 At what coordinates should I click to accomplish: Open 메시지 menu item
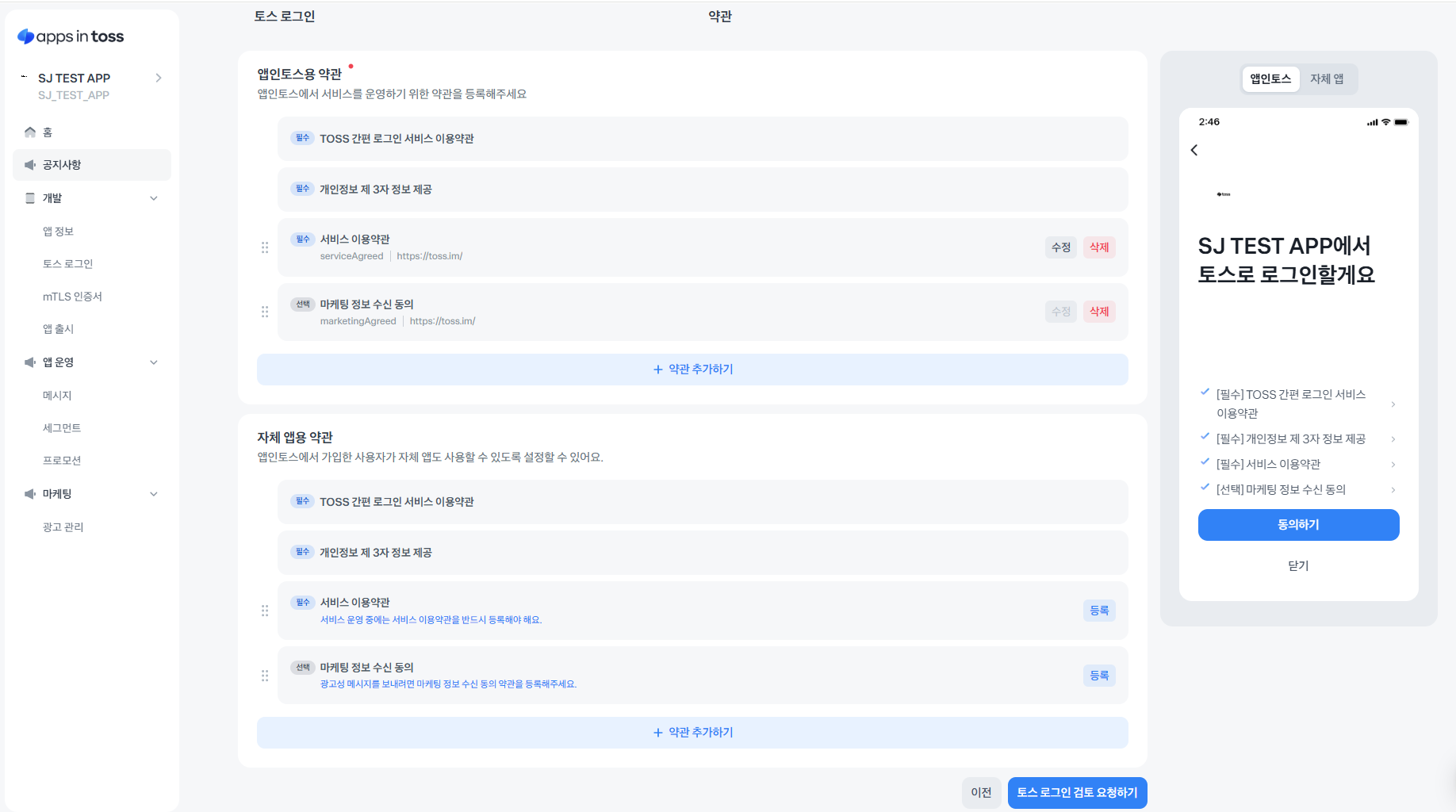pyautogui.click(x=57, y=396)
